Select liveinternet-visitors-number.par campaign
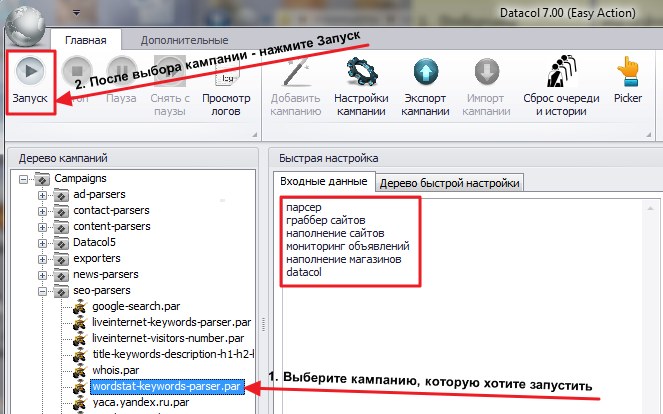Viewport: 663px width, 414px height. [168, 338]
